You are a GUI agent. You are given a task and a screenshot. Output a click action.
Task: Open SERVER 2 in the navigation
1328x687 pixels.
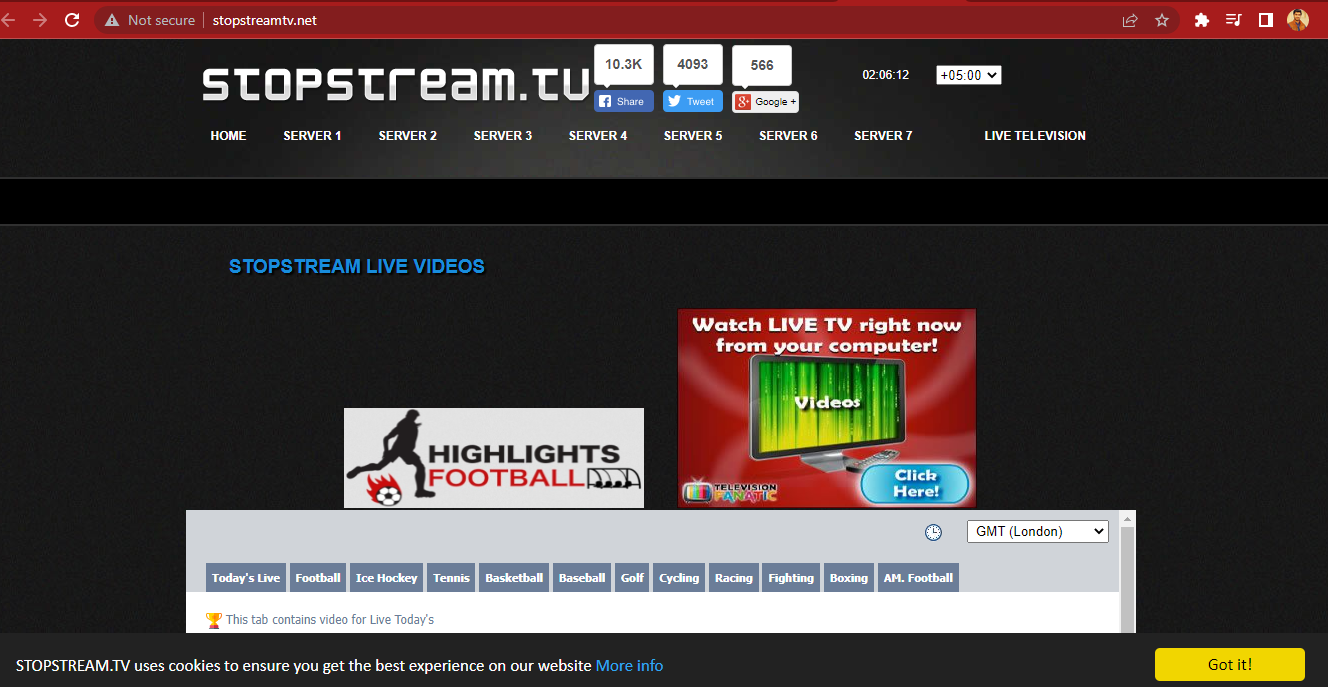coord(408,136)
